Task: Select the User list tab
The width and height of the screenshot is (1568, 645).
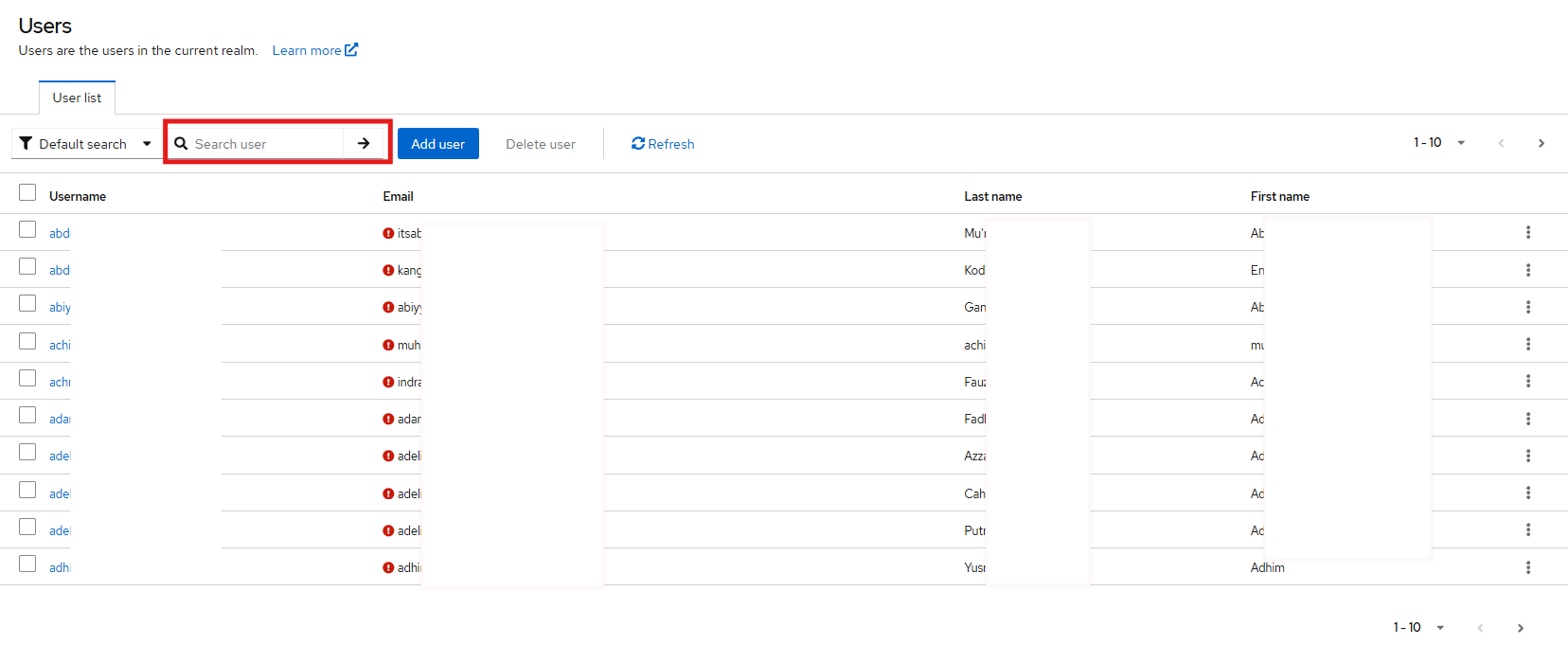Action: [x=77, y=98]
